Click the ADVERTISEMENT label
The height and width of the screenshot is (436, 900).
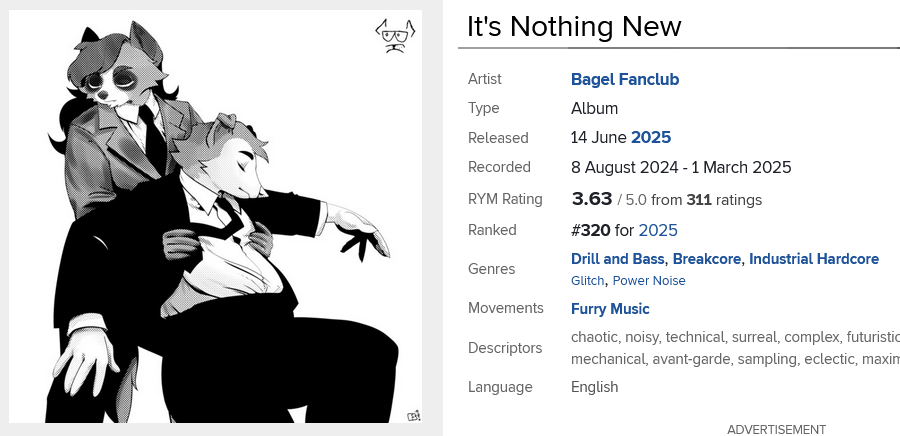click(776, 429)
